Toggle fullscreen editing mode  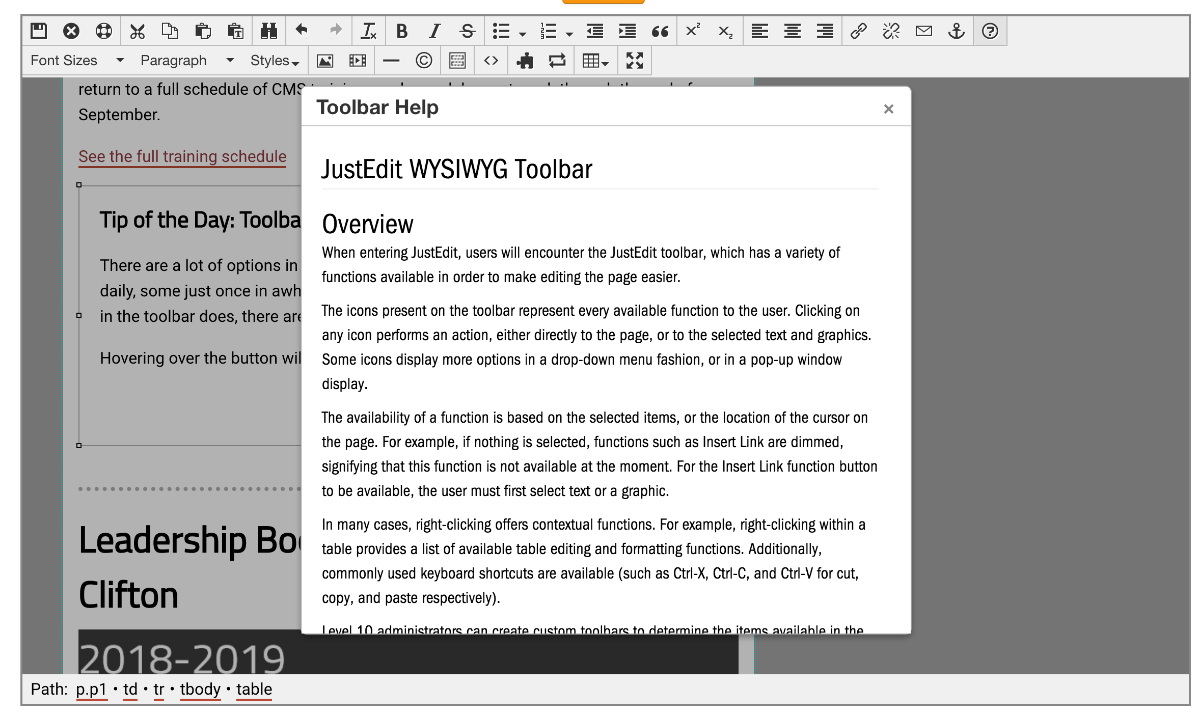pyautogui.click(x=634, y=60)
